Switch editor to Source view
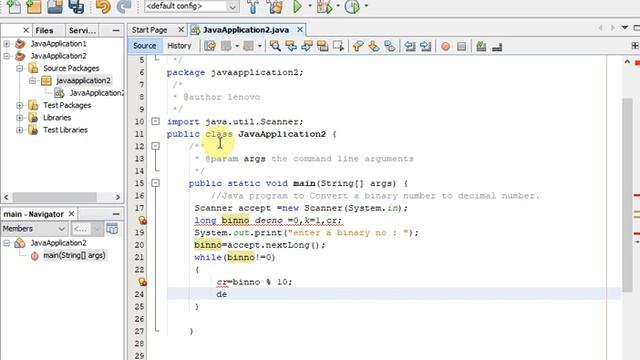The image size is (640, 360). tap(144, 46)
